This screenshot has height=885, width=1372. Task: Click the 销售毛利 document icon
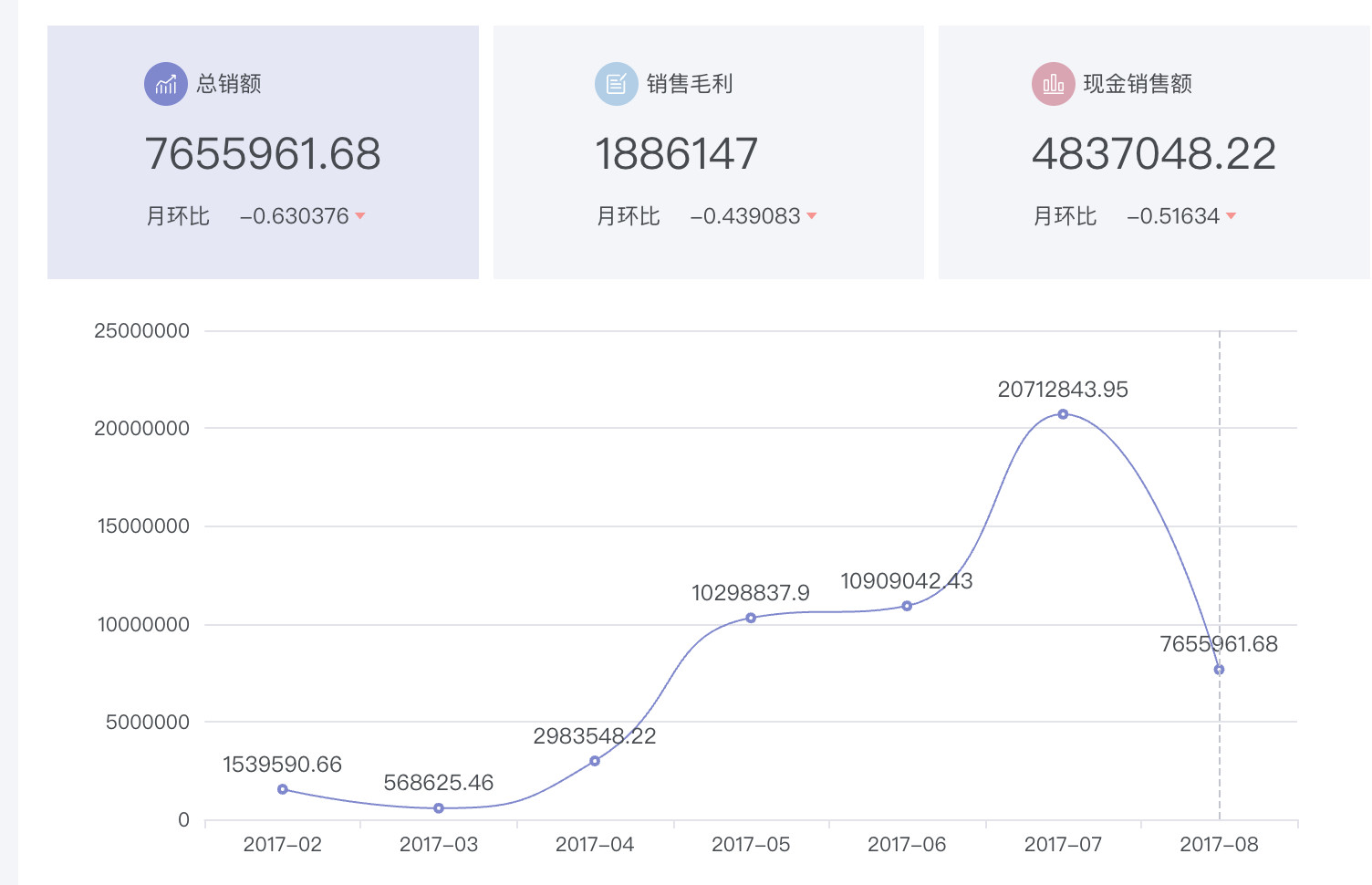coord(616,84)
